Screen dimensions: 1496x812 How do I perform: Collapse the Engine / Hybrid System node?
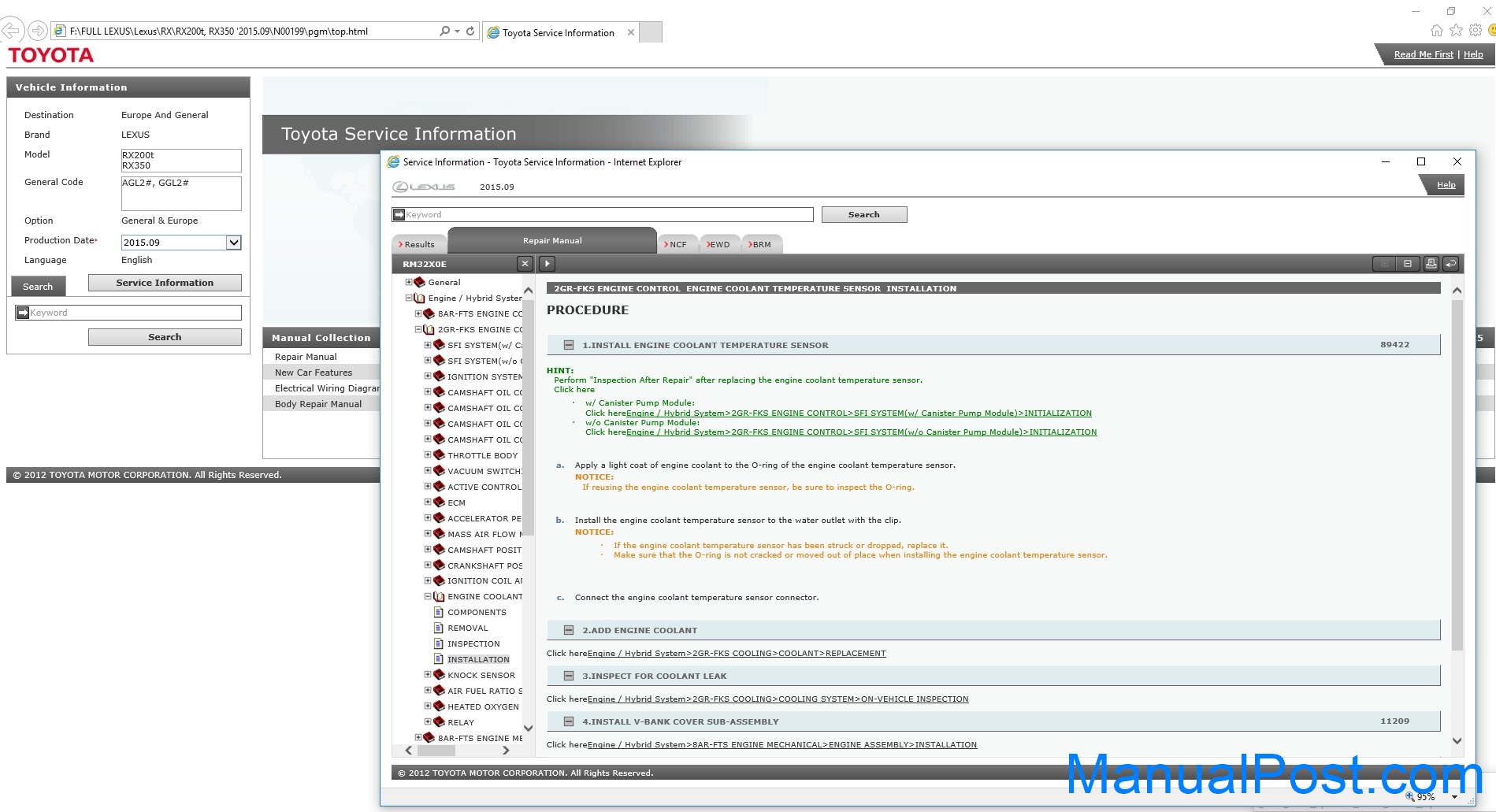[x=409, y=298]
